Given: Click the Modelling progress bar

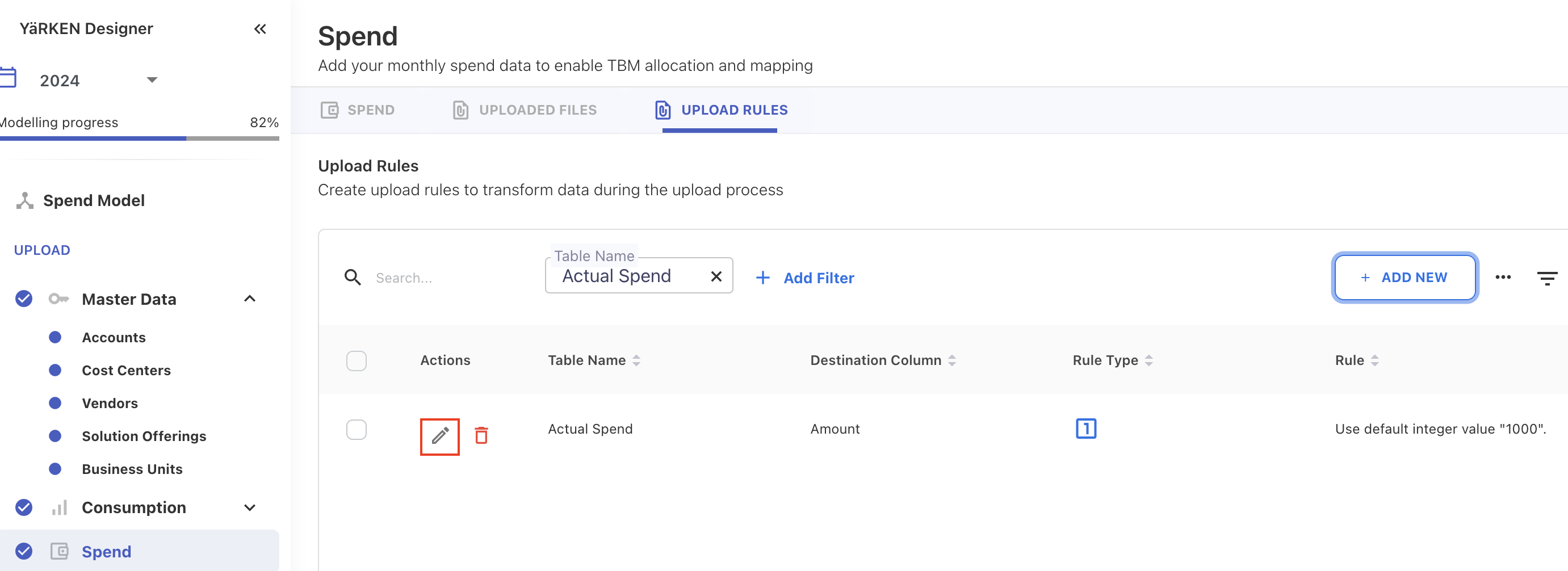Looking at the screenshot, I should tap(140, 139).
